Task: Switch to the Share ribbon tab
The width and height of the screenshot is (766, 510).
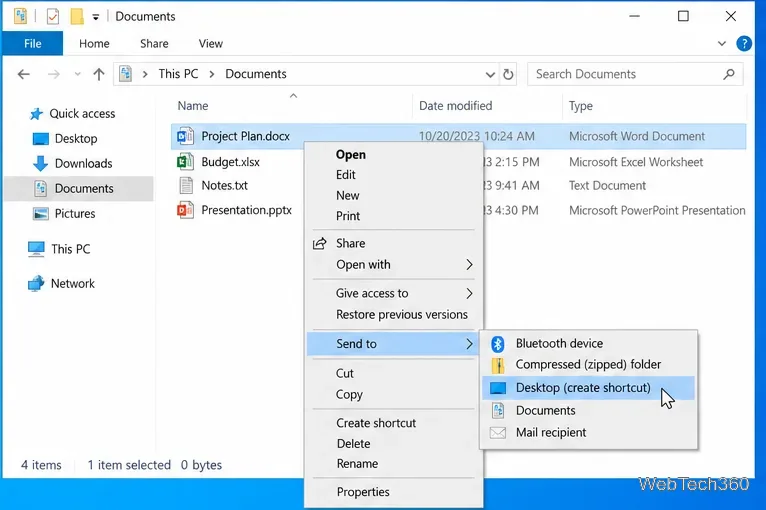Action: [154, 43]
